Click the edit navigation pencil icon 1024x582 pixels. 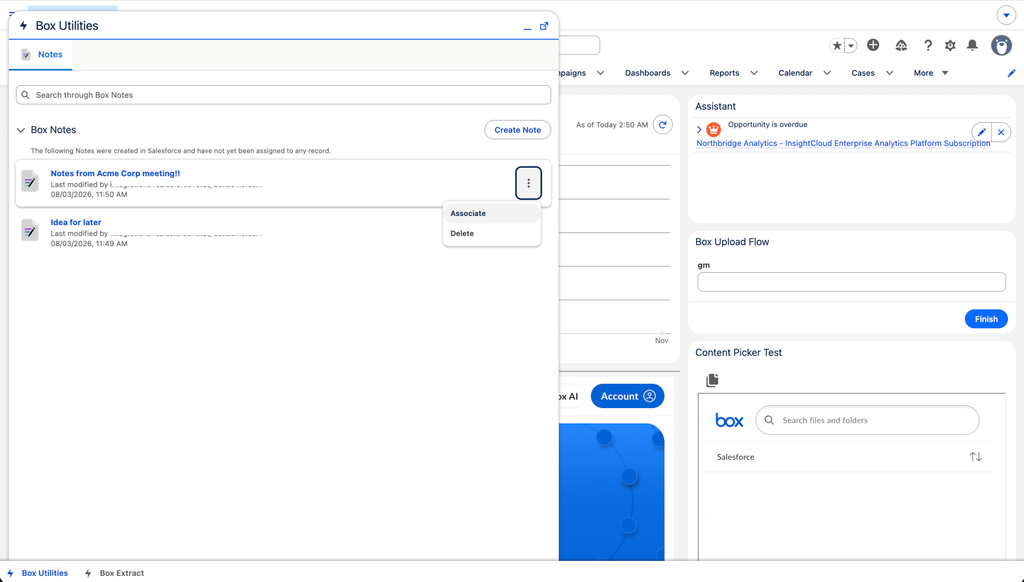point(1012,73)
